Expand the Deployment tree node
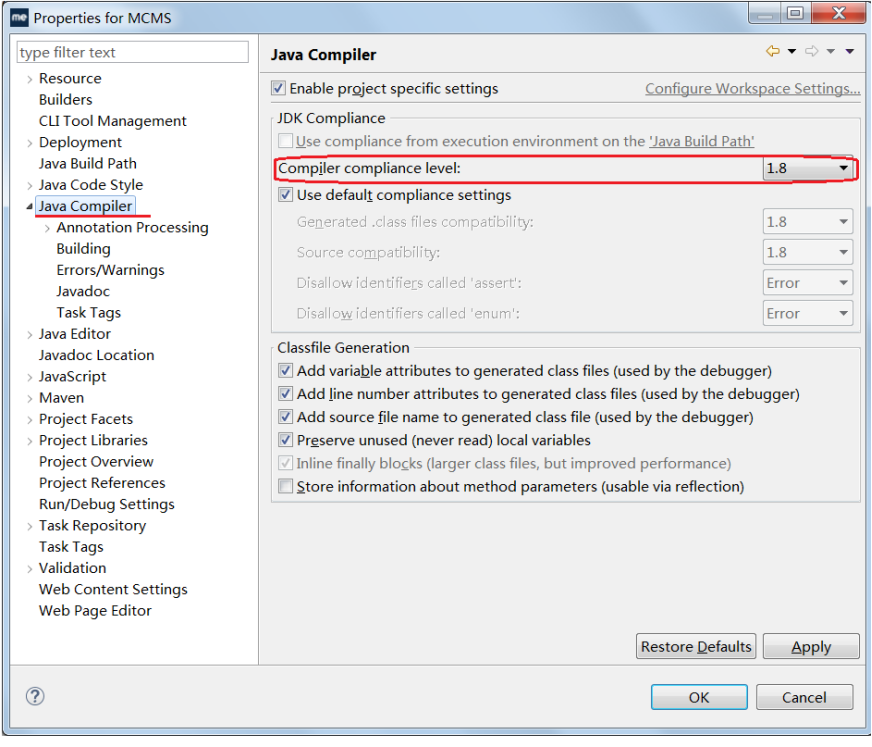The image size is (872, 747). tap(29, 143)
